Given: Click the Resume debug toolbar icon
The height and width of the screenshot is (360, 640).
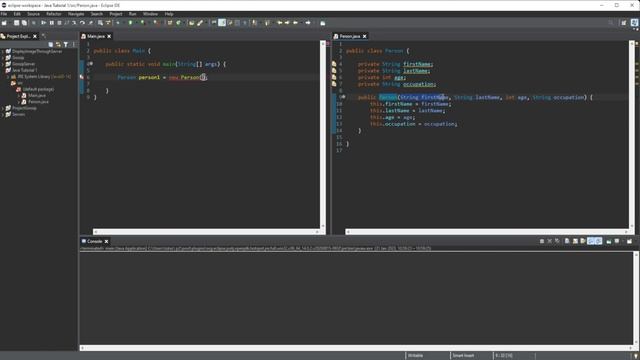Looking at the screenshot, I should [43, 23].
